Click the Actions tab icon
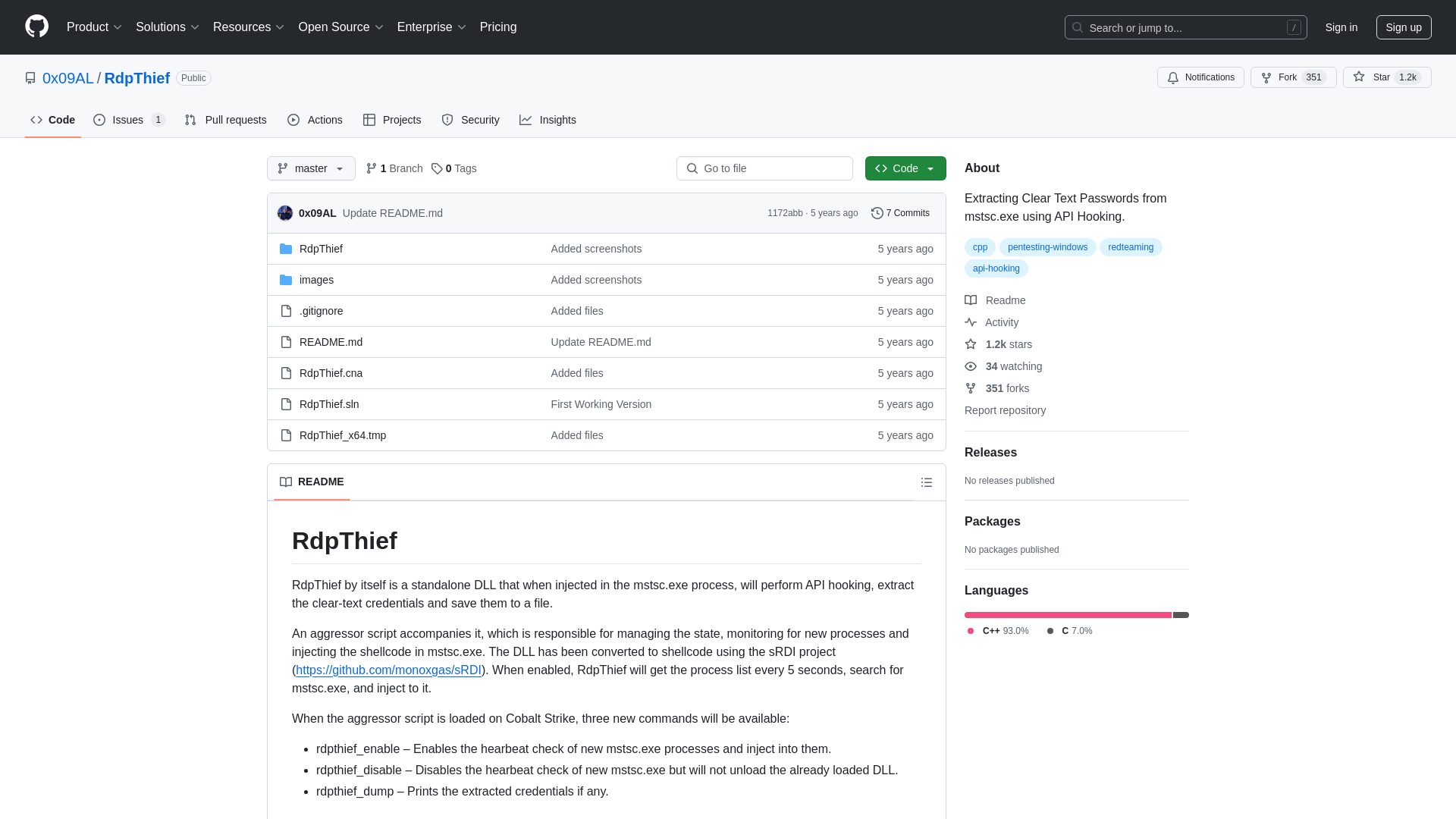The height and width of the screenshot is (819, 1456). pos(293,120)
